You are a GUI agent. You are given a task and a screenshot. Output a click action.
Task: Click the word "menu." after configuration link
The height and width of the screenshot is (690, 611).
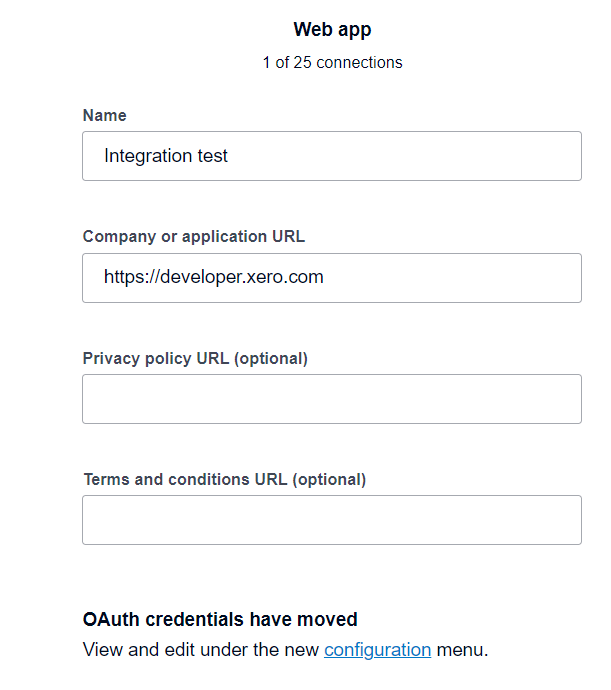462,650
